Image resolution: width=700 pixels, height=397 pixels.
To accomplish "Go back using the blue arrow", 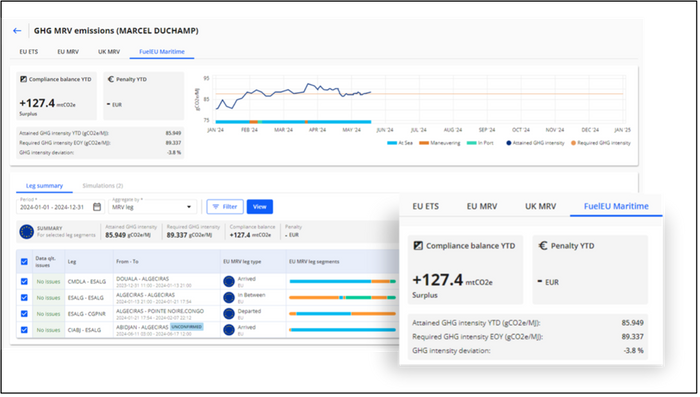I will point(17,31).
